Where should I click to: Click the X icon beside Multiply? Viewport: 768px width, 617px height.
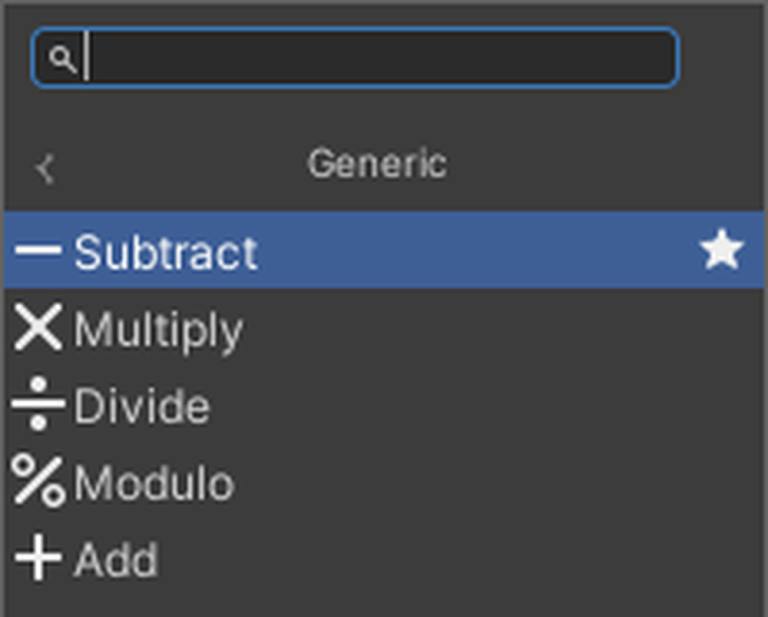pyautogui.click(x=38, y=328)
